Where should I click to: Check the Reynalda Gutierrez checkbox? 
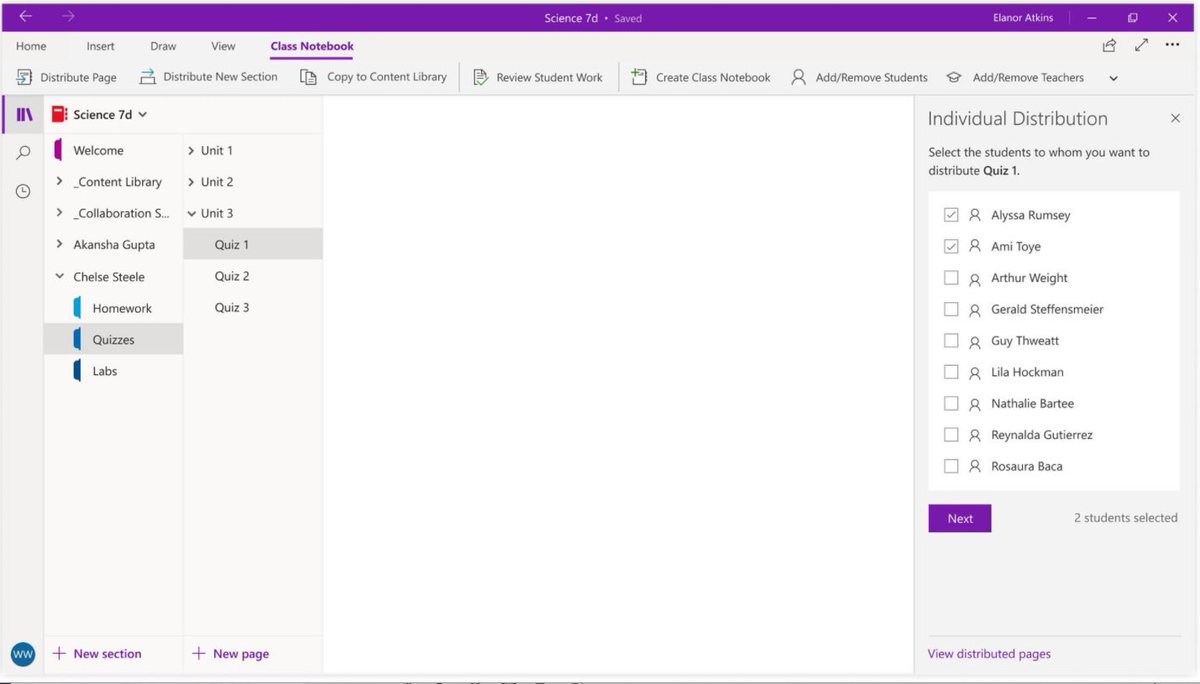pos(951,435)
